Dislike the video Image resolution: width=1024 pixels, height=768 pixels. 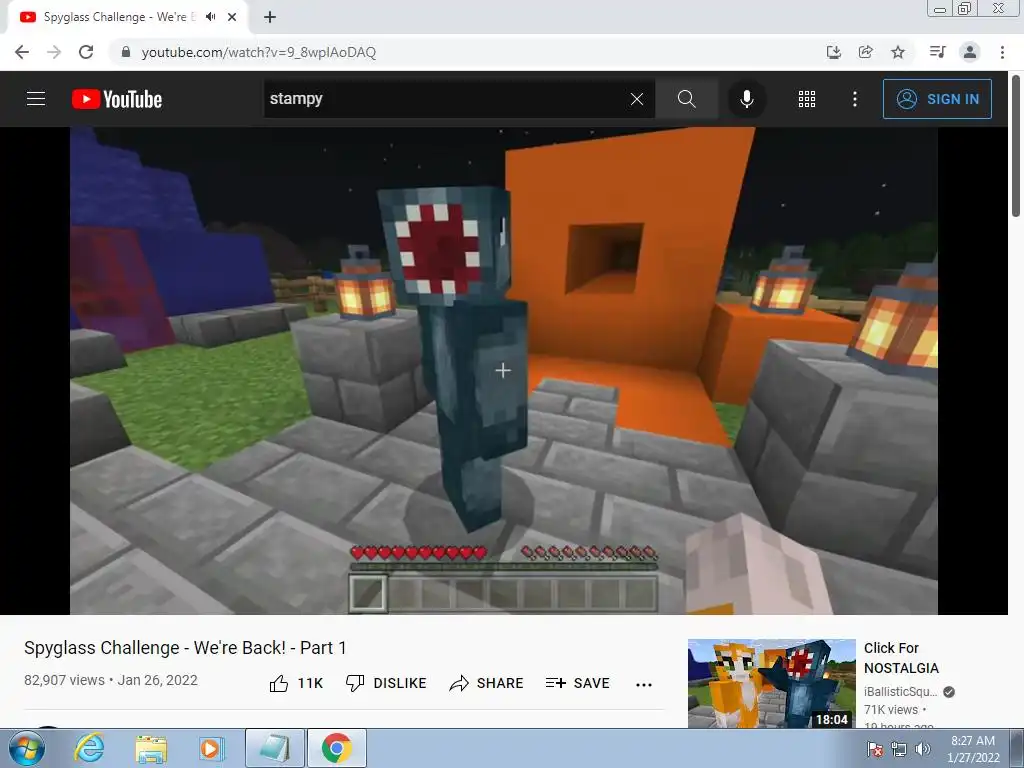coord(385,683)
